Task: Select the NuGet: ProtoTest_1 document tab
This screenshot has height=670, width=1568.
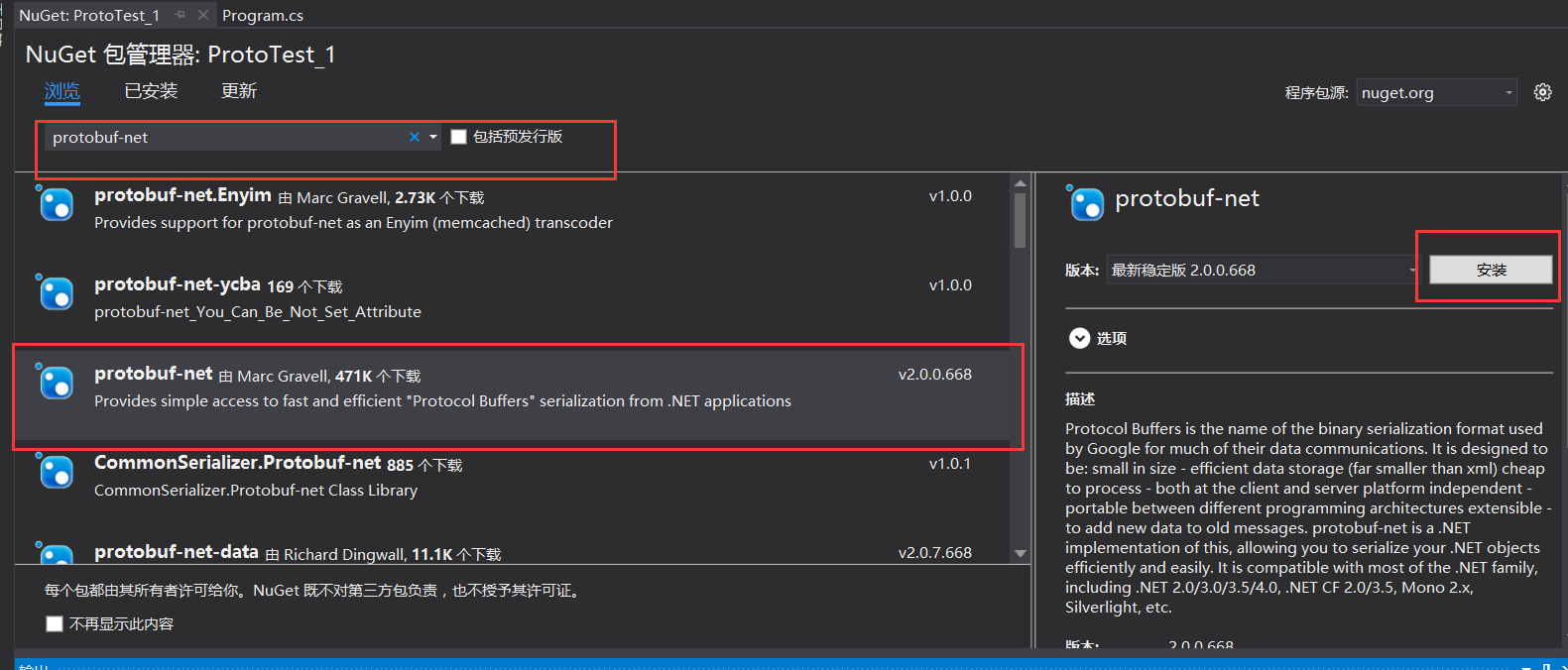Action: (x=89, y=15)
